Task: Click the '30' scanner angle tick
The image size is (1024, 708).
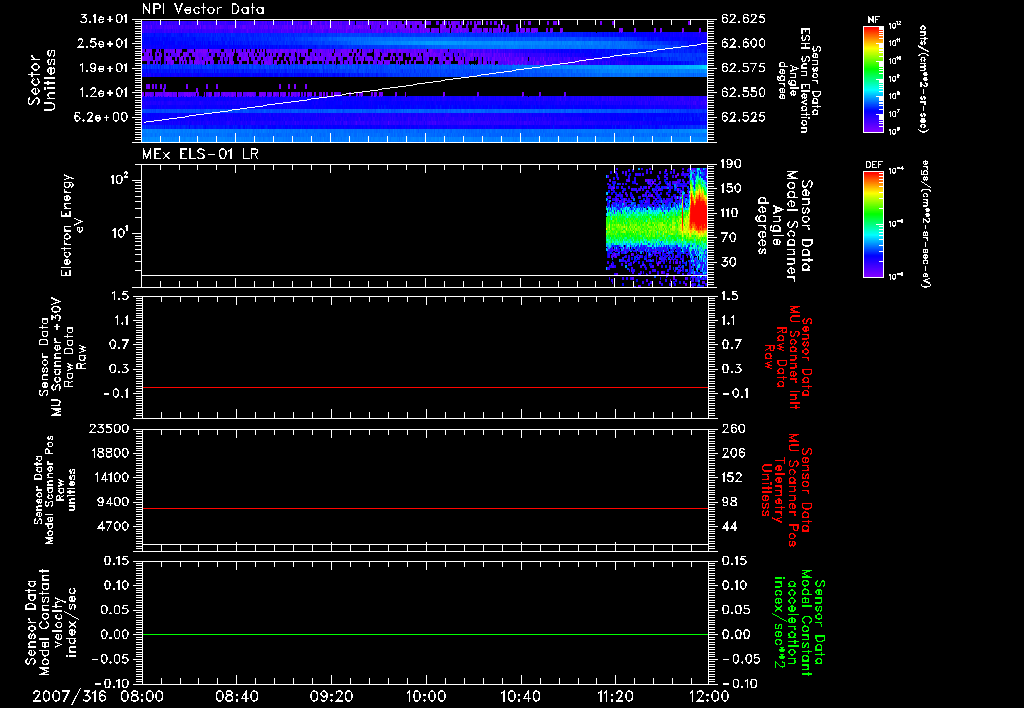Action: (x=728, y=262)
